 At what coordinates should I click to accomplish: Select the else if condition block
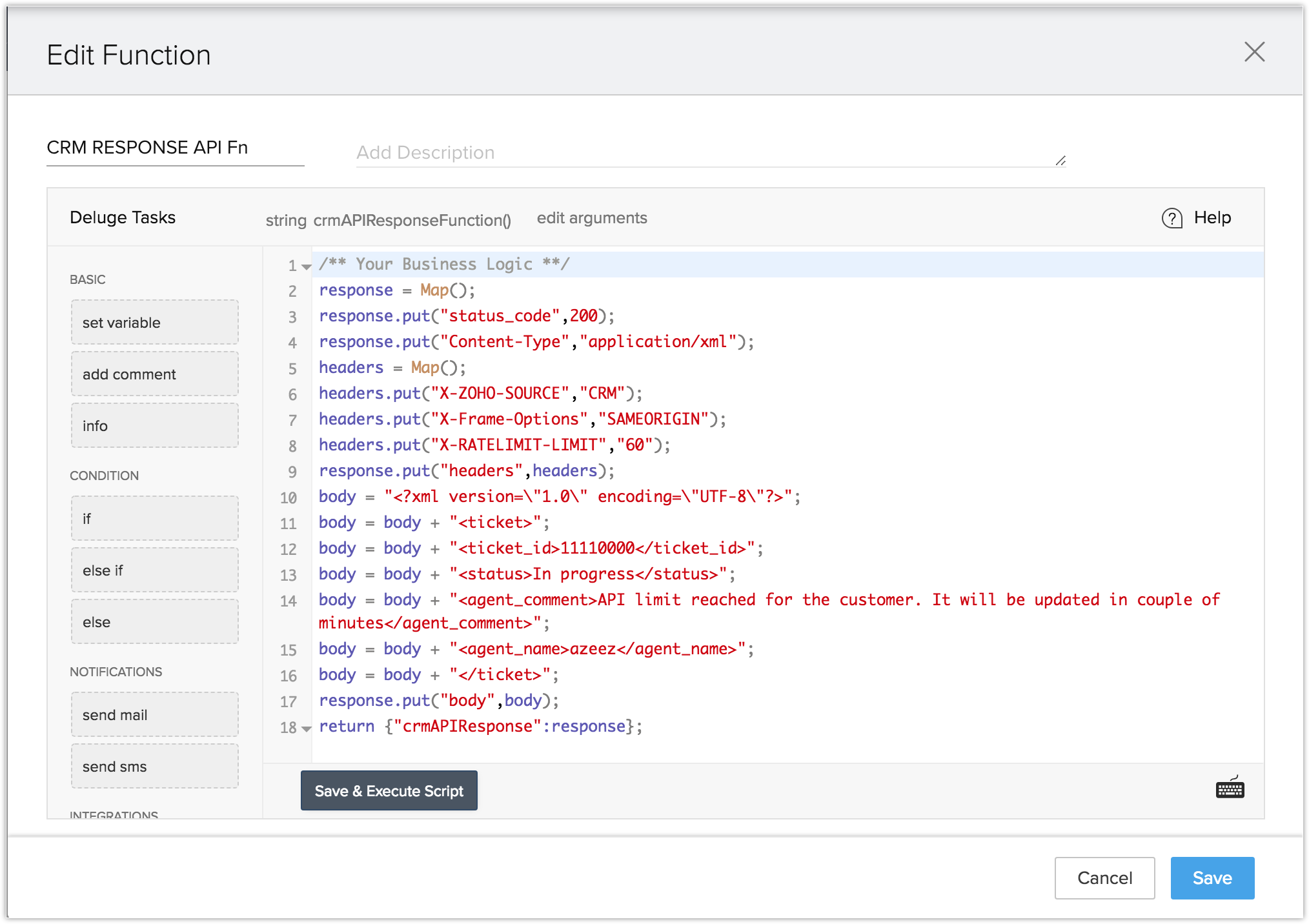click(x=155, y=570)
